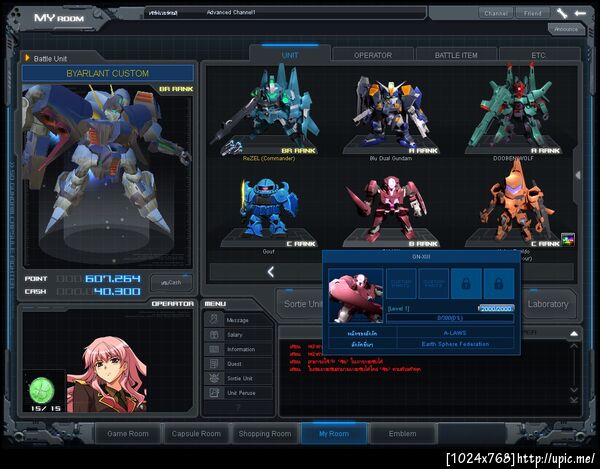Select the second Custom Parts slot
600x469 pixels.
tap(433, 283)
